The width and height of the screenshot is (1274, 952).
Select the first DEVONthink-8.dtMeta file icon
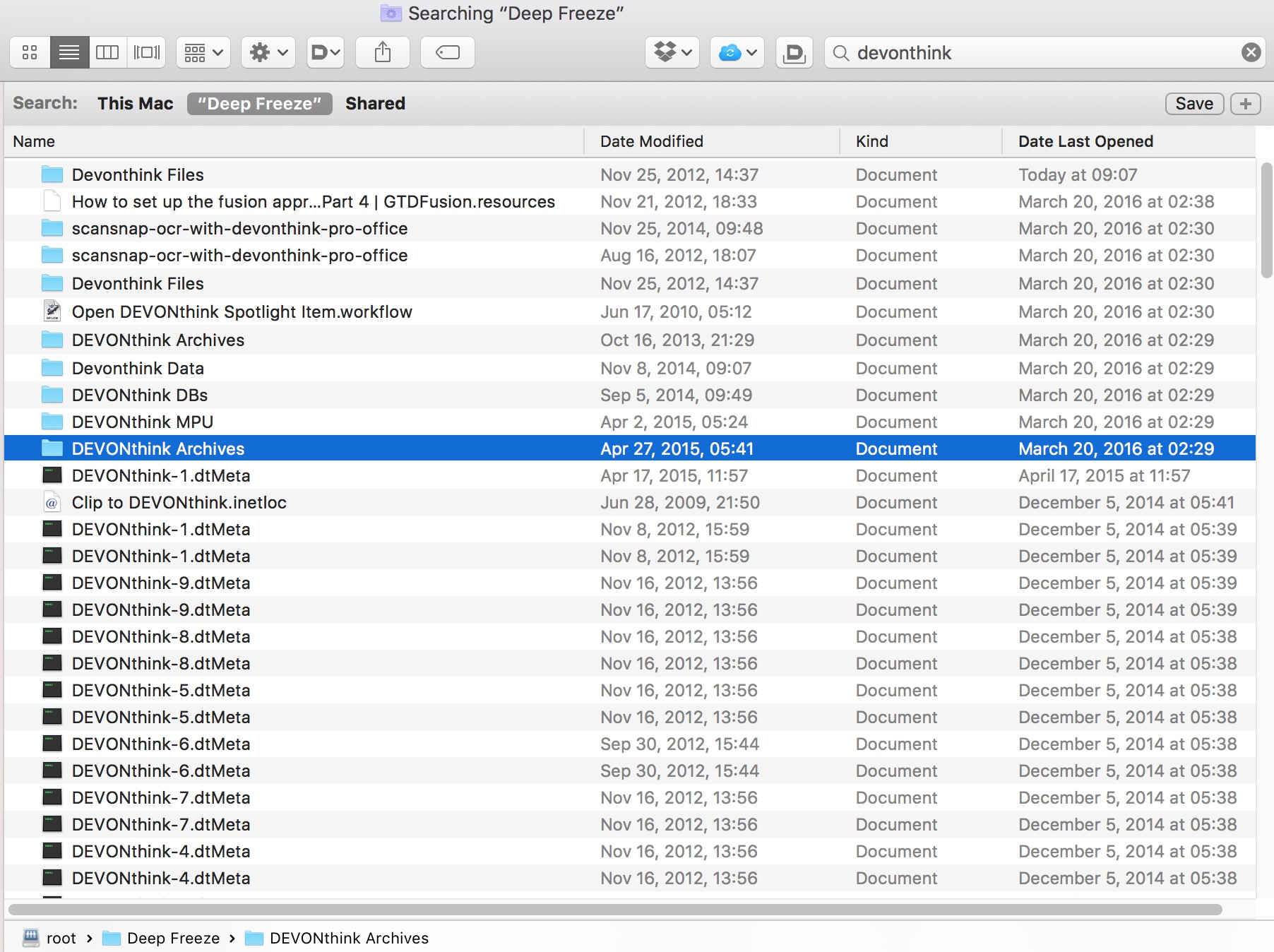click(52, 636)
